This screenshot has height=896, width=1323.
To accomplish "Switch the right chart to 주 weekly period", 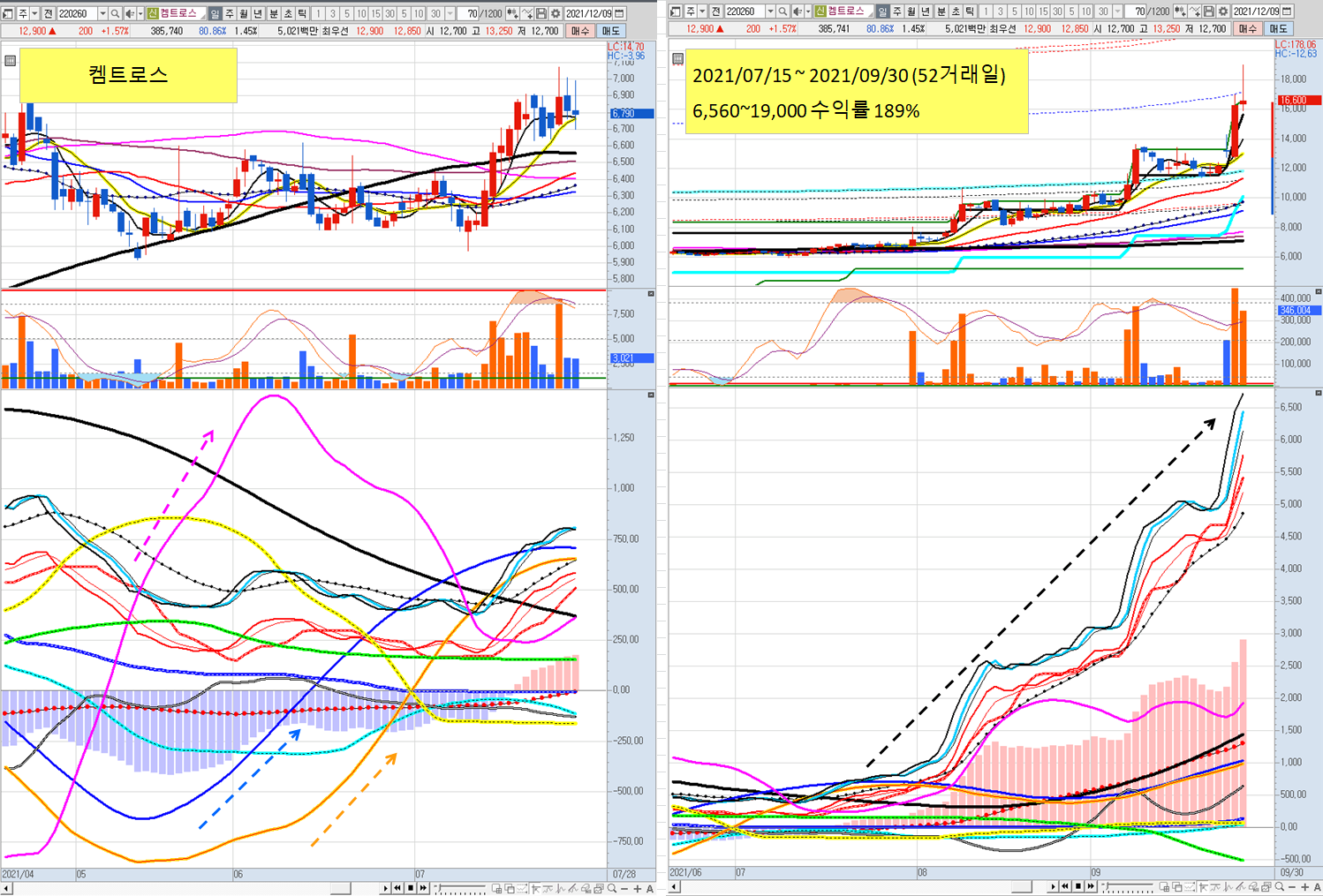I will point(896,11).
